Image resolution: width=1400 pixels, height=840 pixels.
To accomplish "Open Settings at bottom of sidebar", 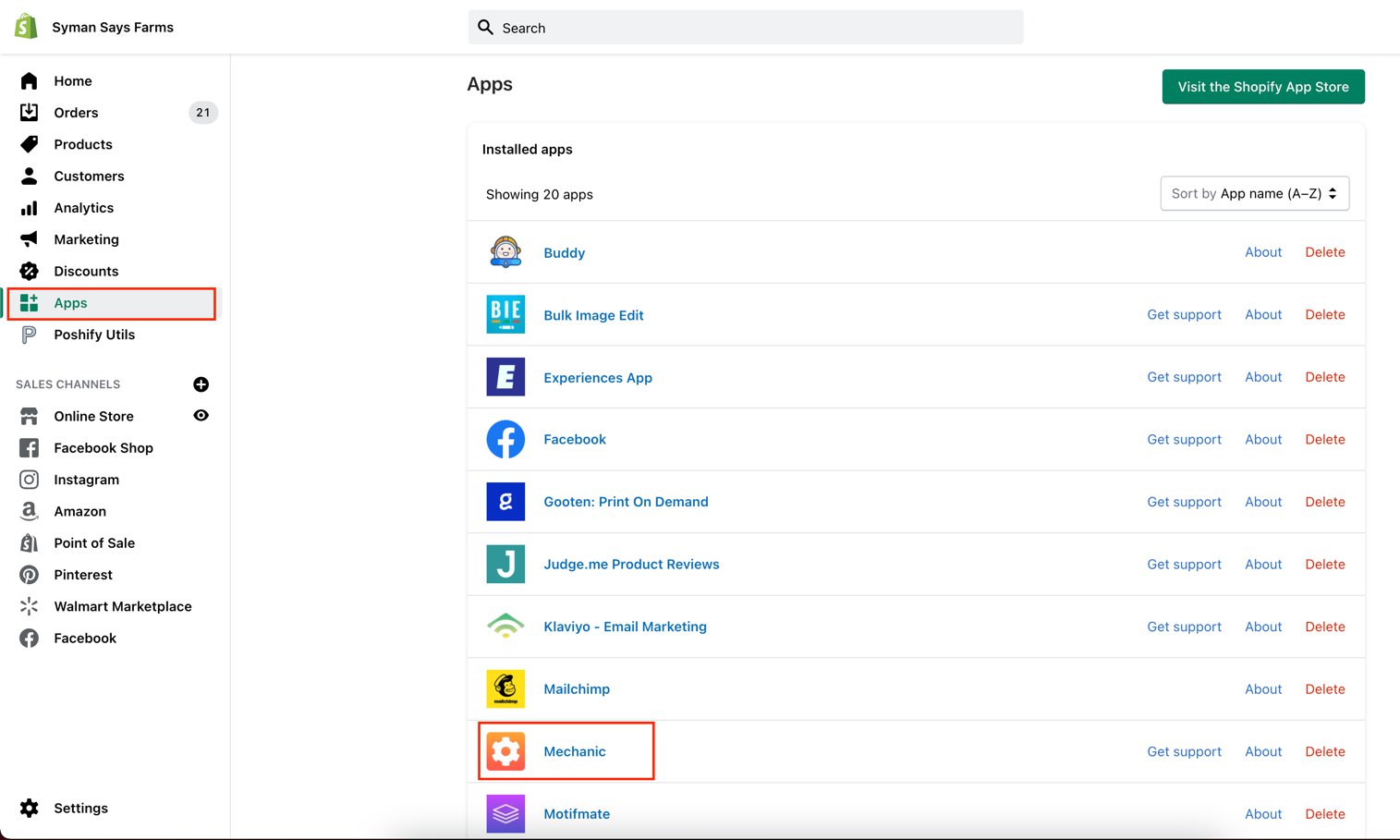I will coord(80,808).
